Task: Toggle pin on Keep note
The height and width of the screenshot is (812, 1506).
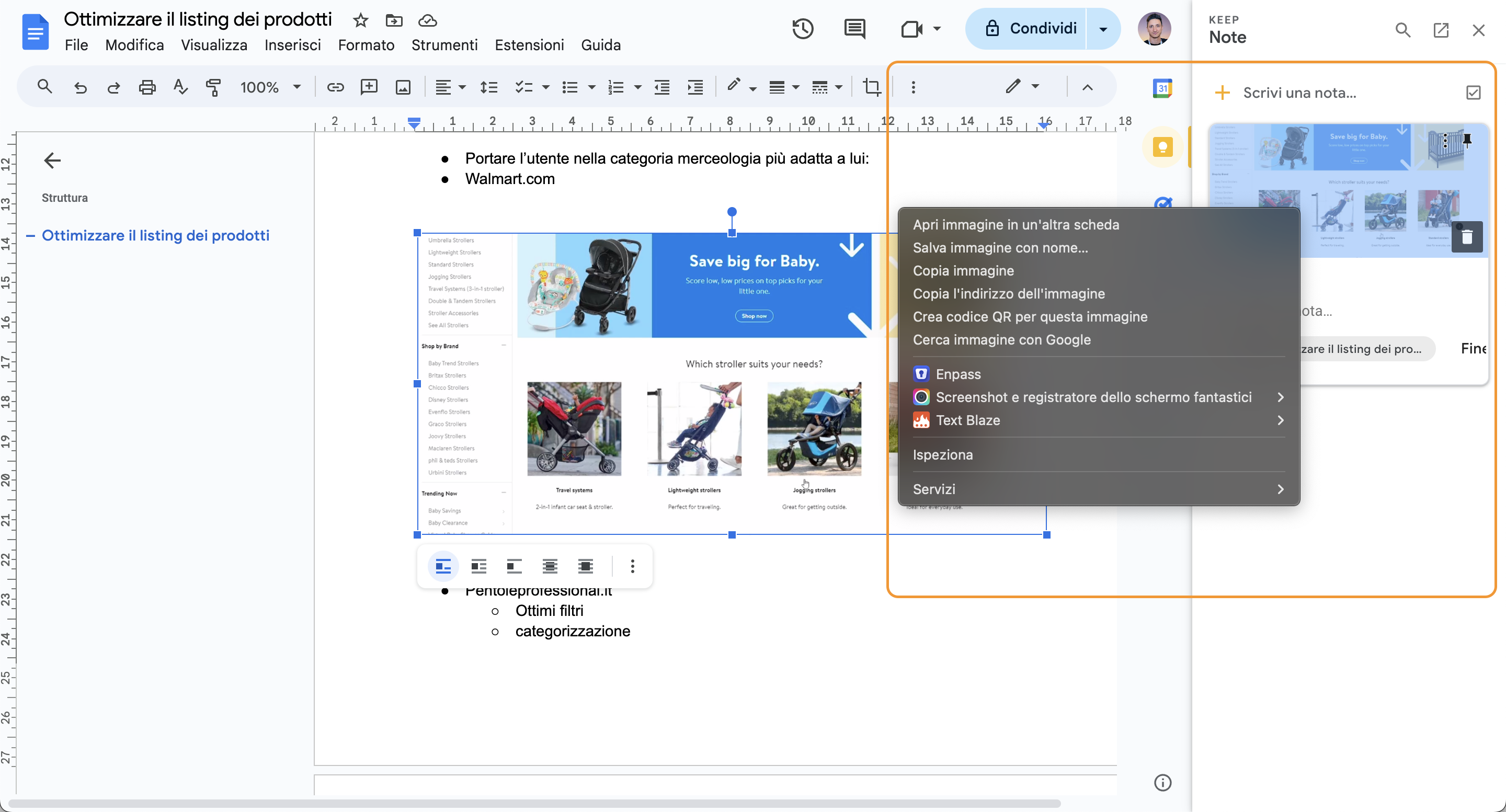Action: coord(1467,140)
